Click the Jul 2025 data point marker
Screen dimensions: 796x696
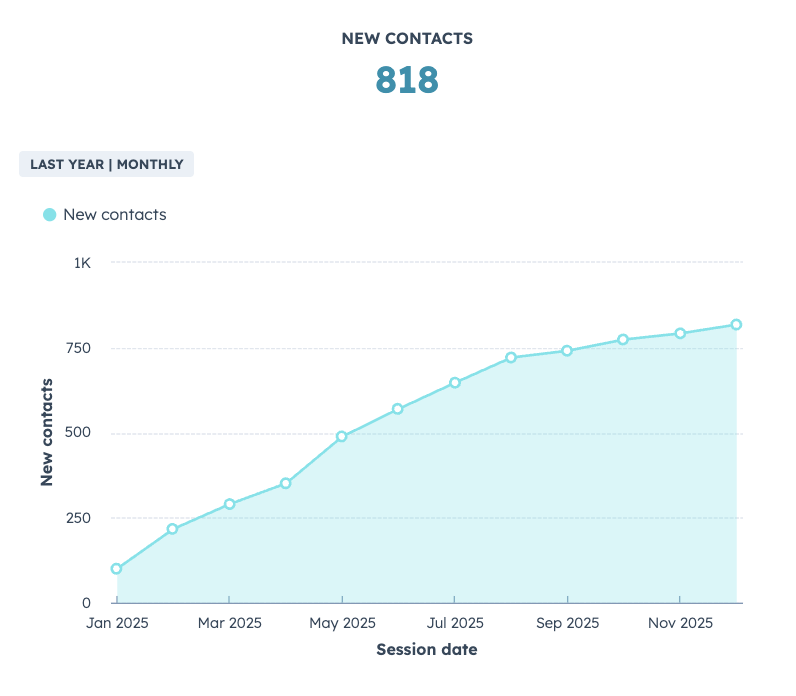(x=454, y=383)
